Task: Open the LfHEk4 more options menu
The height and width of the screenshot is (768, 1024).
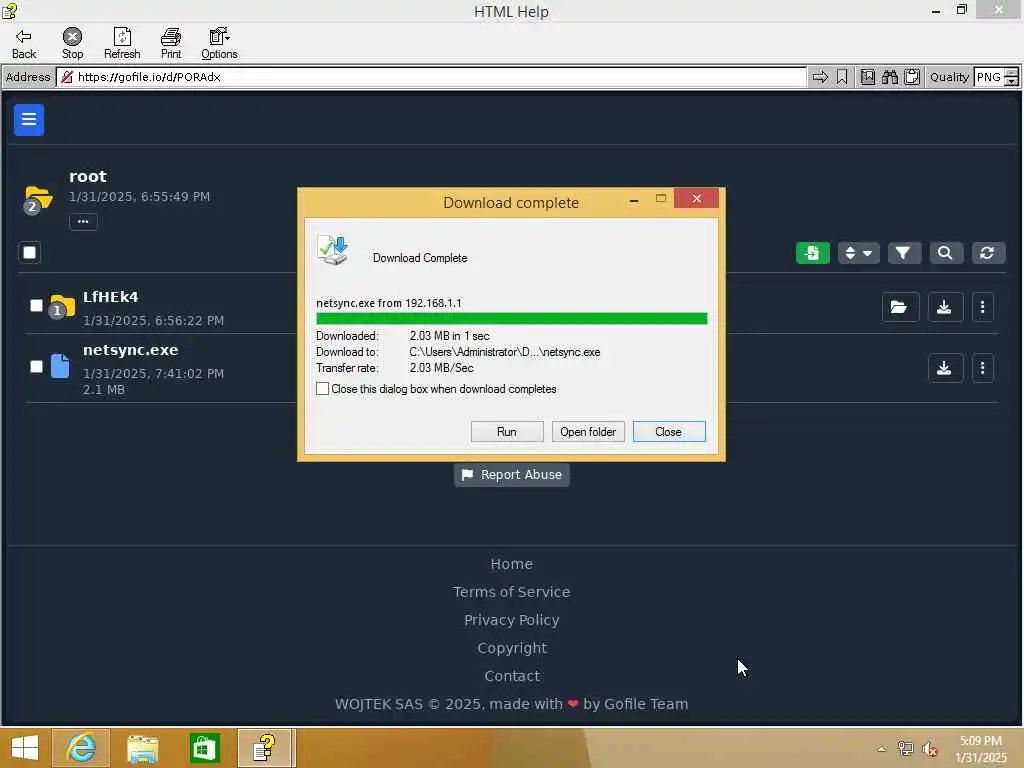Action: click(982, 307)
